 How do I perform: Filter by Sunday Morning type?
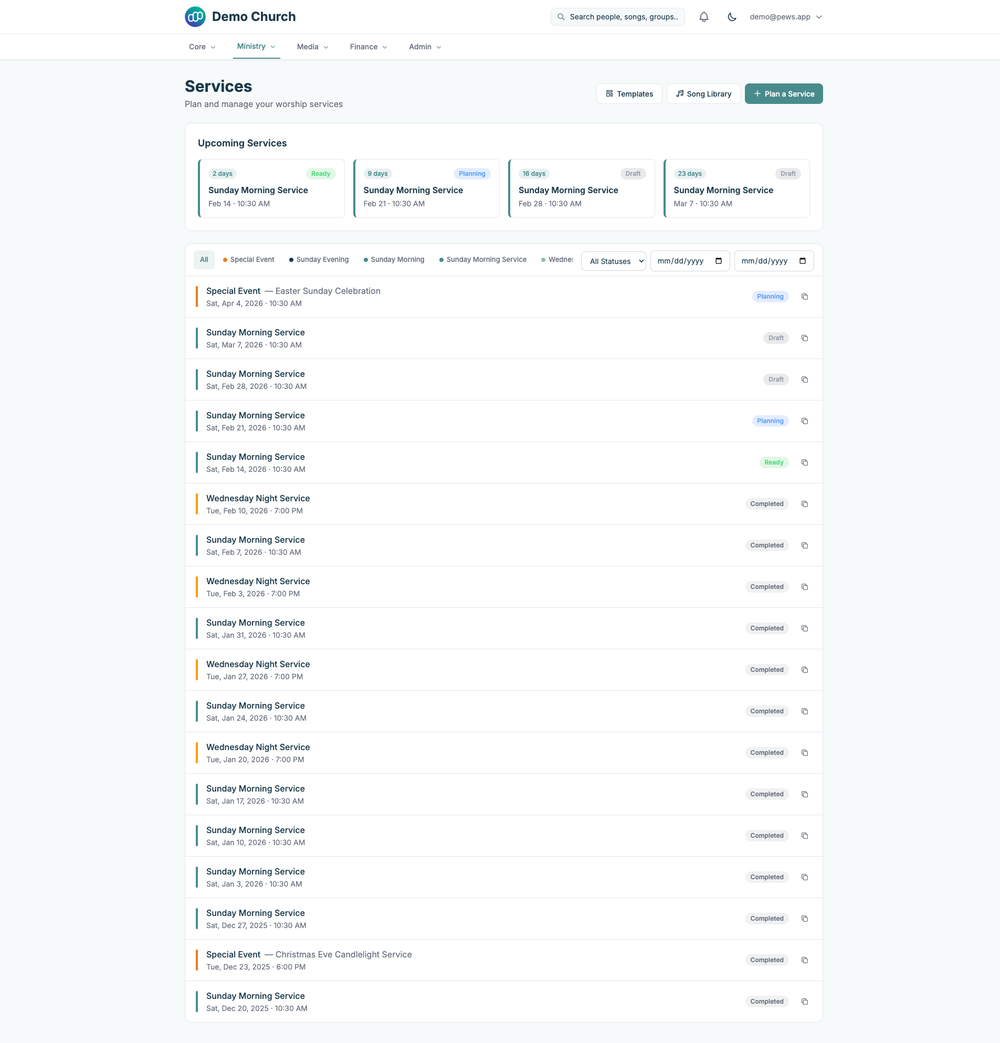(393, 260)
